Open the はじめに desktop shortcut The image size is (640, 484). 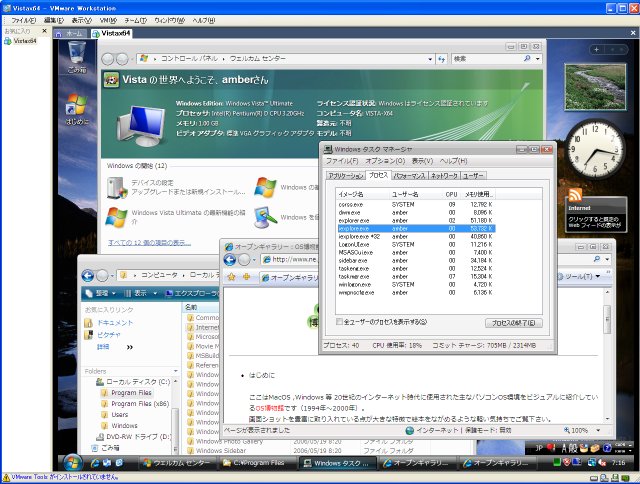(x=77, y=109)
